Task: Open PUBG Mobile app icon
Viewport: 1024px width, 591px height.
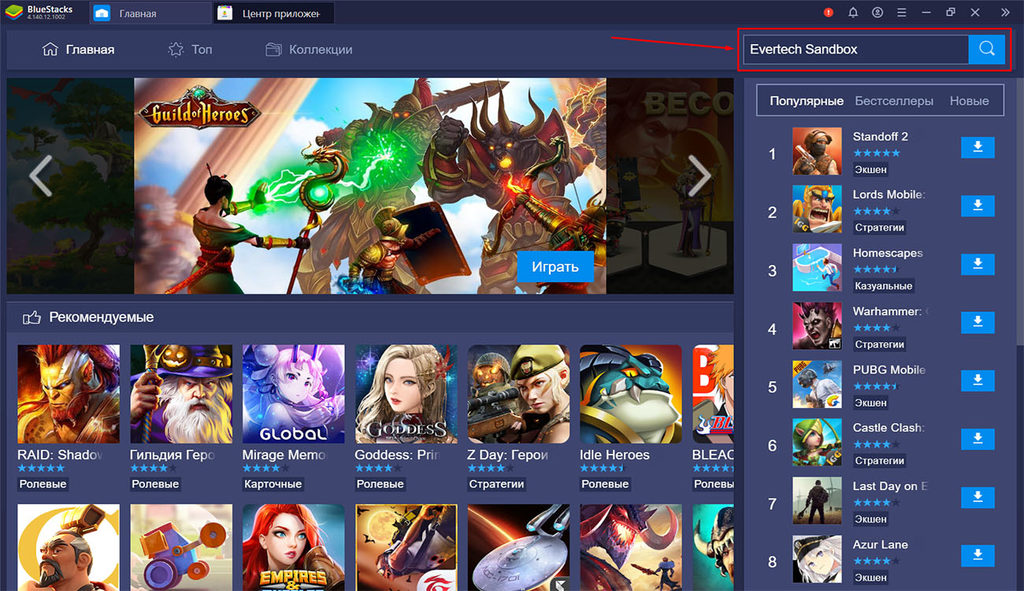Action: 817,384
